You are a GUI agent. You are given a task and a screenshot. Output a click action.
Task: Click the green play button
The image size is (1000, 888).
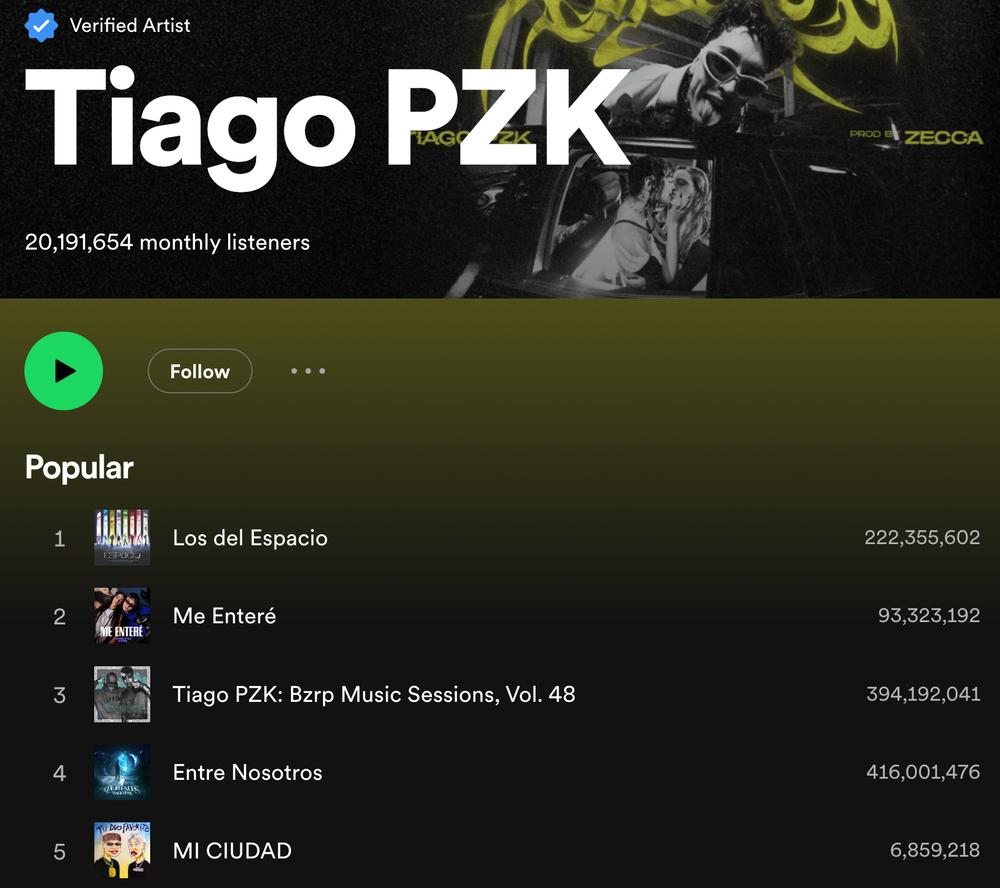coord(64,371)
